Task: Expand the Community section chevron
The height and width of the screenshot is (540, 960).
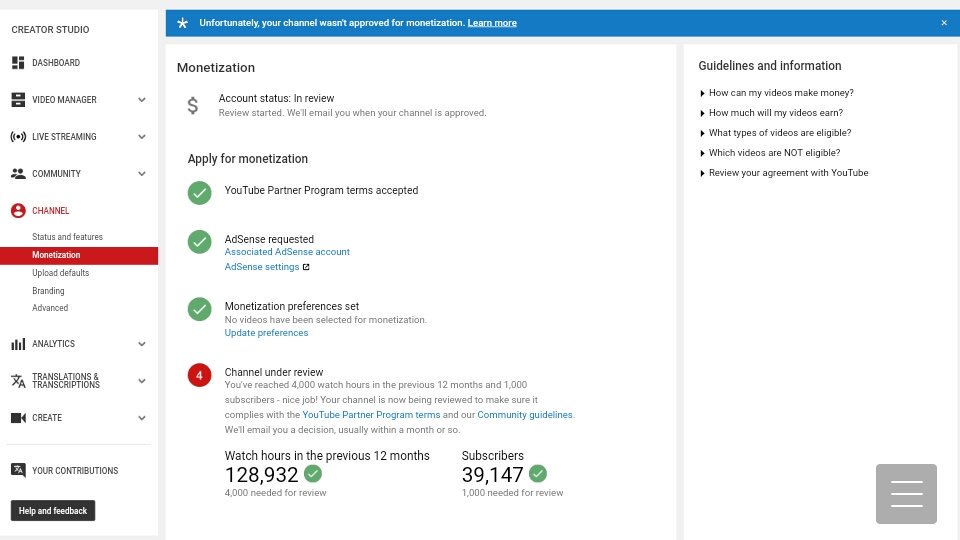Action: pyautogui.click(x=142, y=174)
